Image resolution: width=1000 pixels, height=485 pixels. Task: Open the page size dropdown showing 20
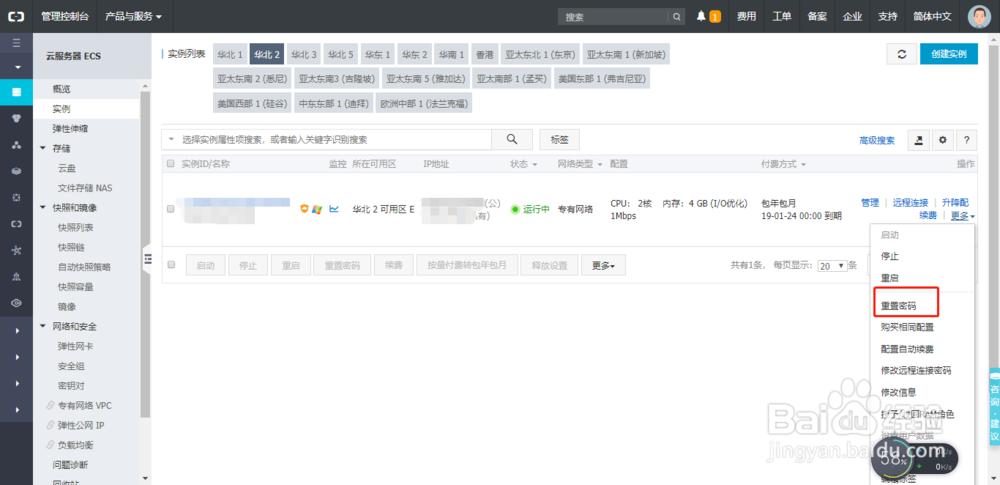[x=832, y=265]
